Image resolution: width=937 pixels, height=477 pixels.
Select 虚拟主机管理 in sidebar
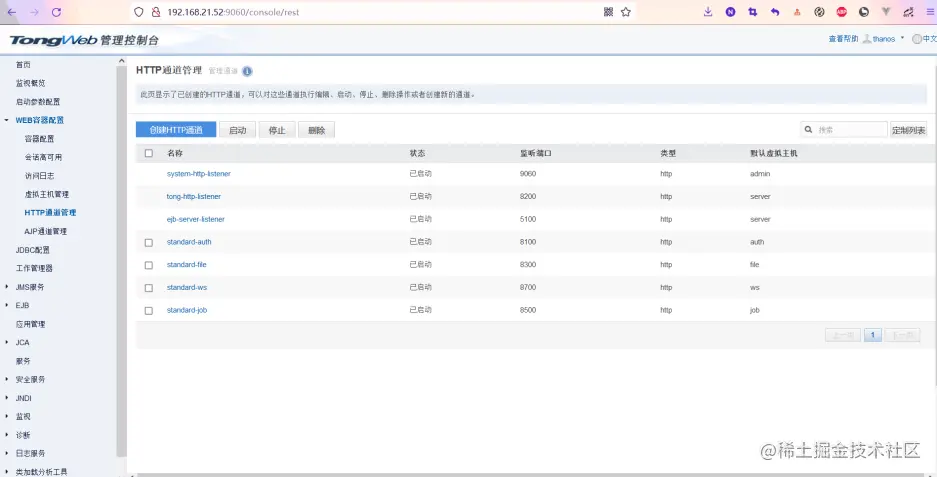(47, 194)
